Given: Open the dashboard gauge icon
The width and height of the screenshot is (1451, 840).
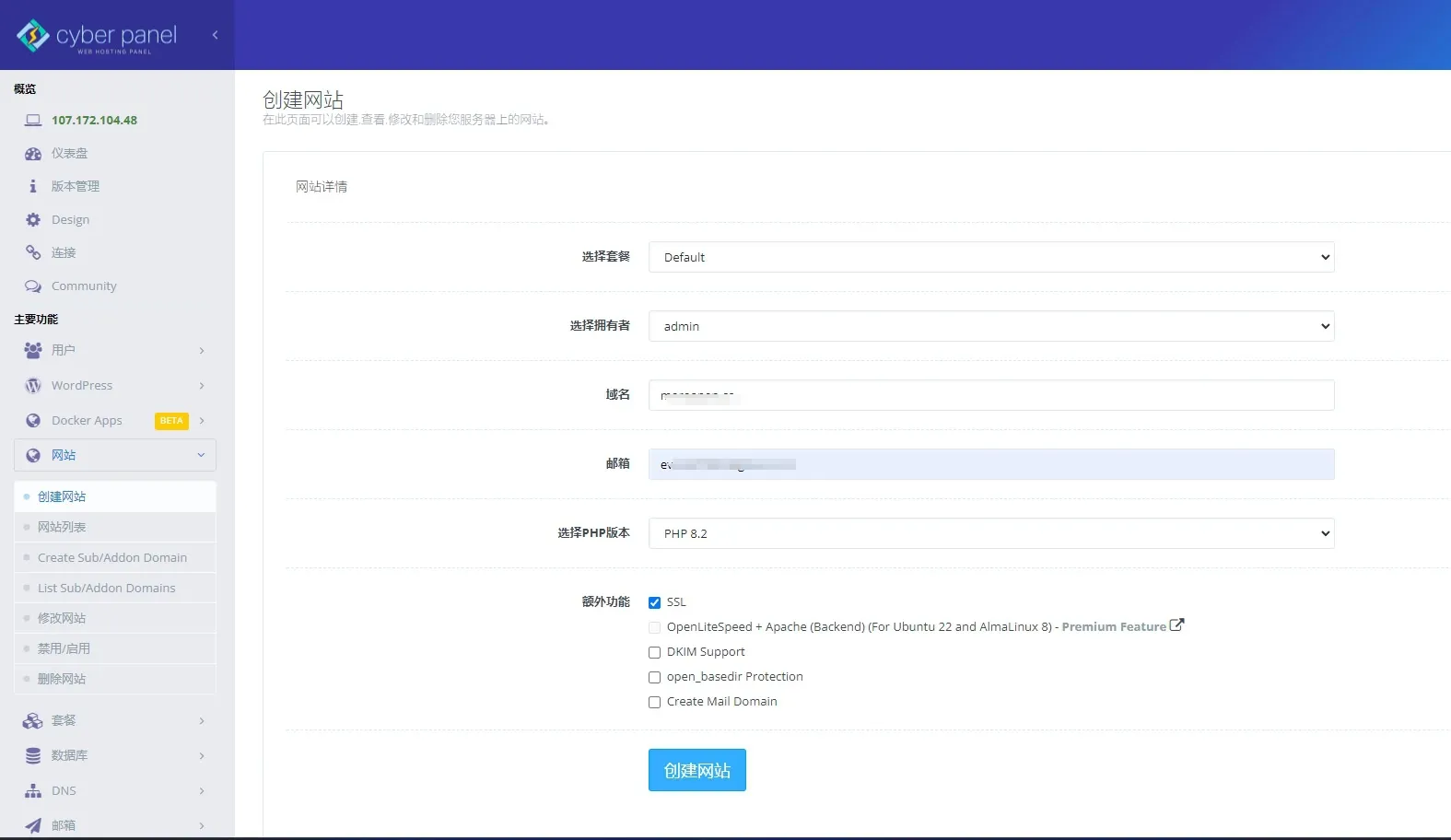Looking at the screenshot, I should pyautogui.click(x=33, y=154).
